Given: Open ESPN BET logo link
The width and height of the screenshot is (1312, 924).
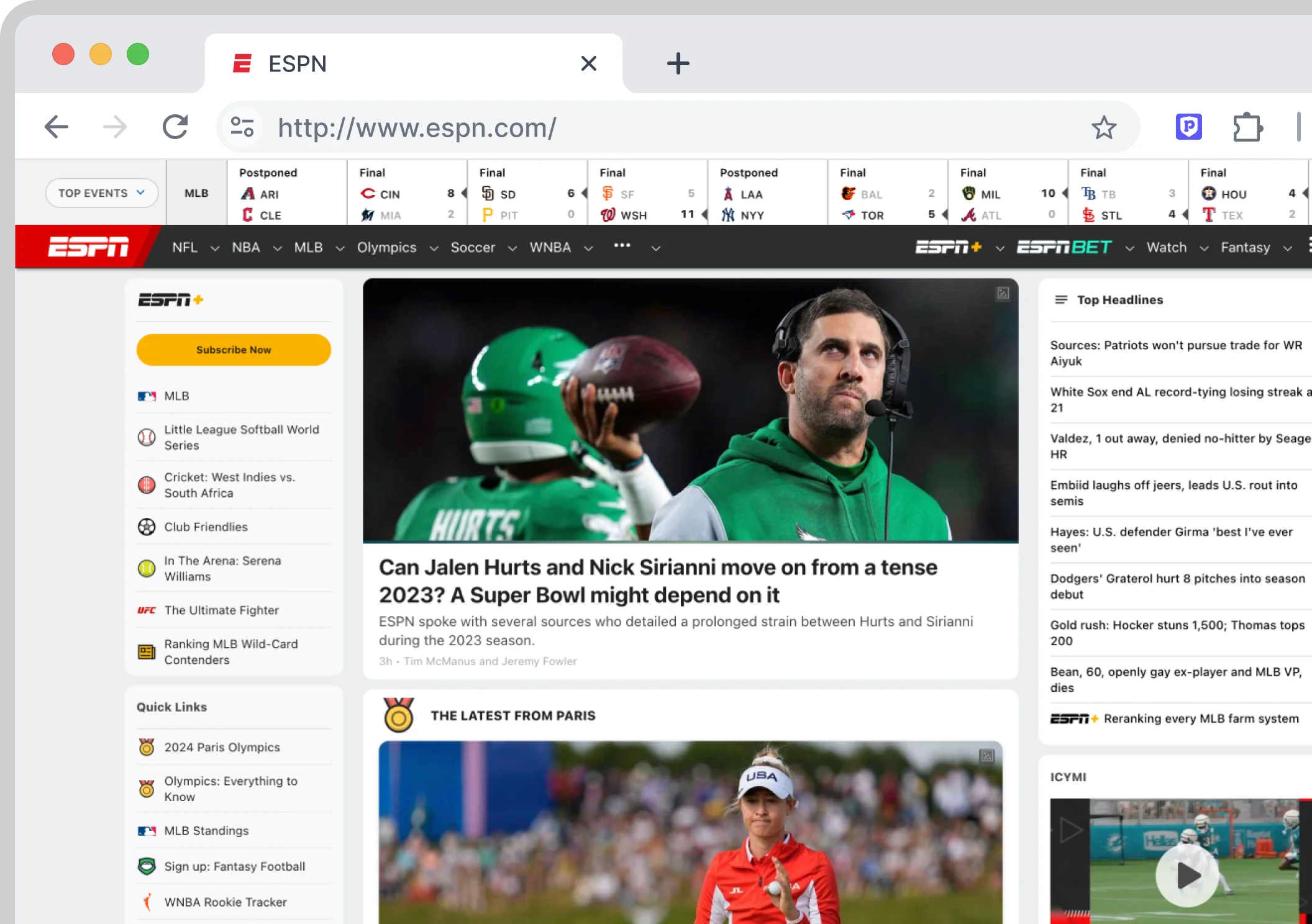Looking at the screenshot, I should [1064, 247].
